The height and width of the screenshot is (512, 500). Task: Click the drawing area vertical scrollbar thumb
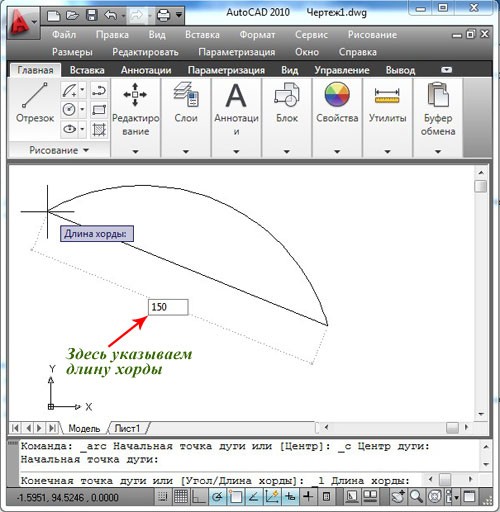pos(481,186)
